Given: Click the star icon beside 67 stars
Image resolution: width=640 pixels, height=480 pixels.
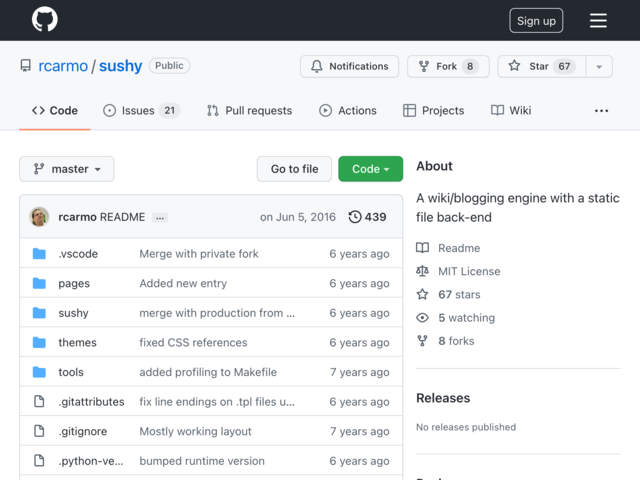Looking at the screenshot, I should coord(422,294).
